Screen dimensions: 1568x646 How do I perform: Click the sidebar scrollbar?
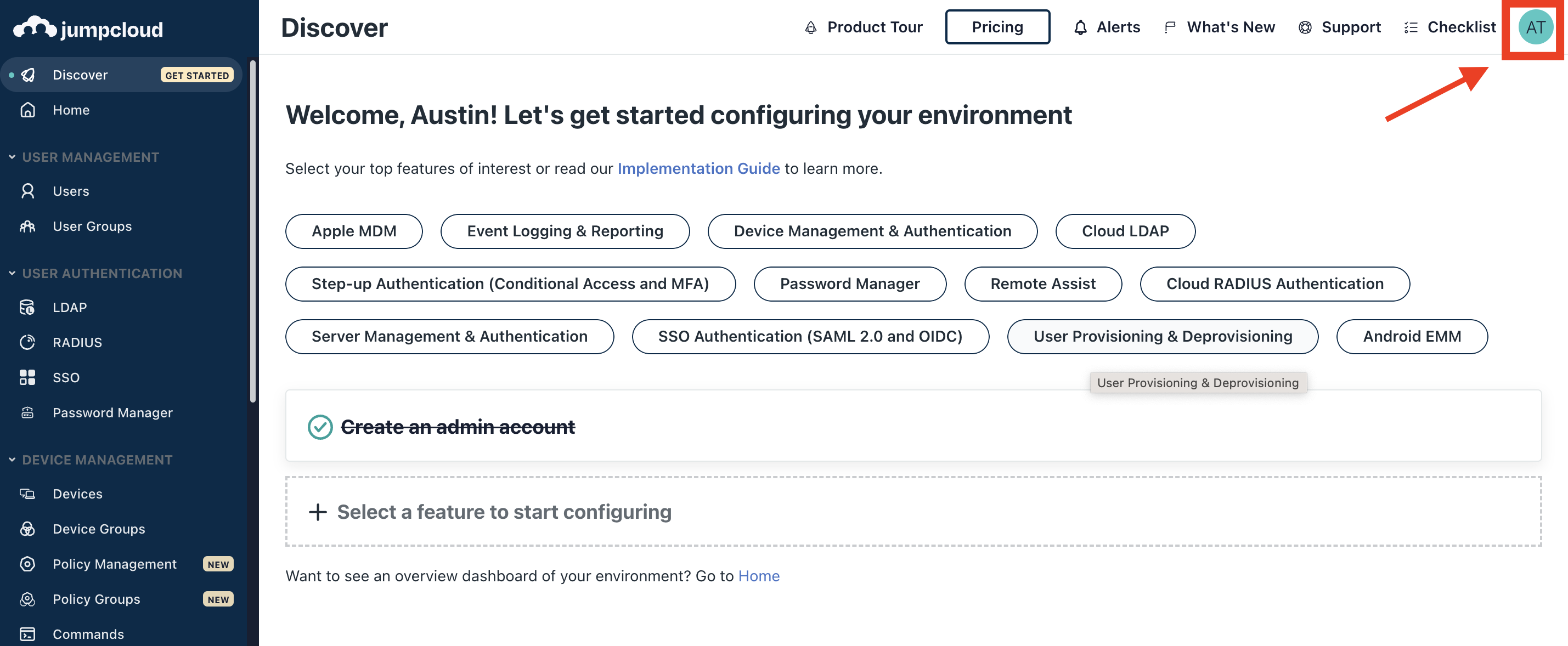(x=252, y=231)
